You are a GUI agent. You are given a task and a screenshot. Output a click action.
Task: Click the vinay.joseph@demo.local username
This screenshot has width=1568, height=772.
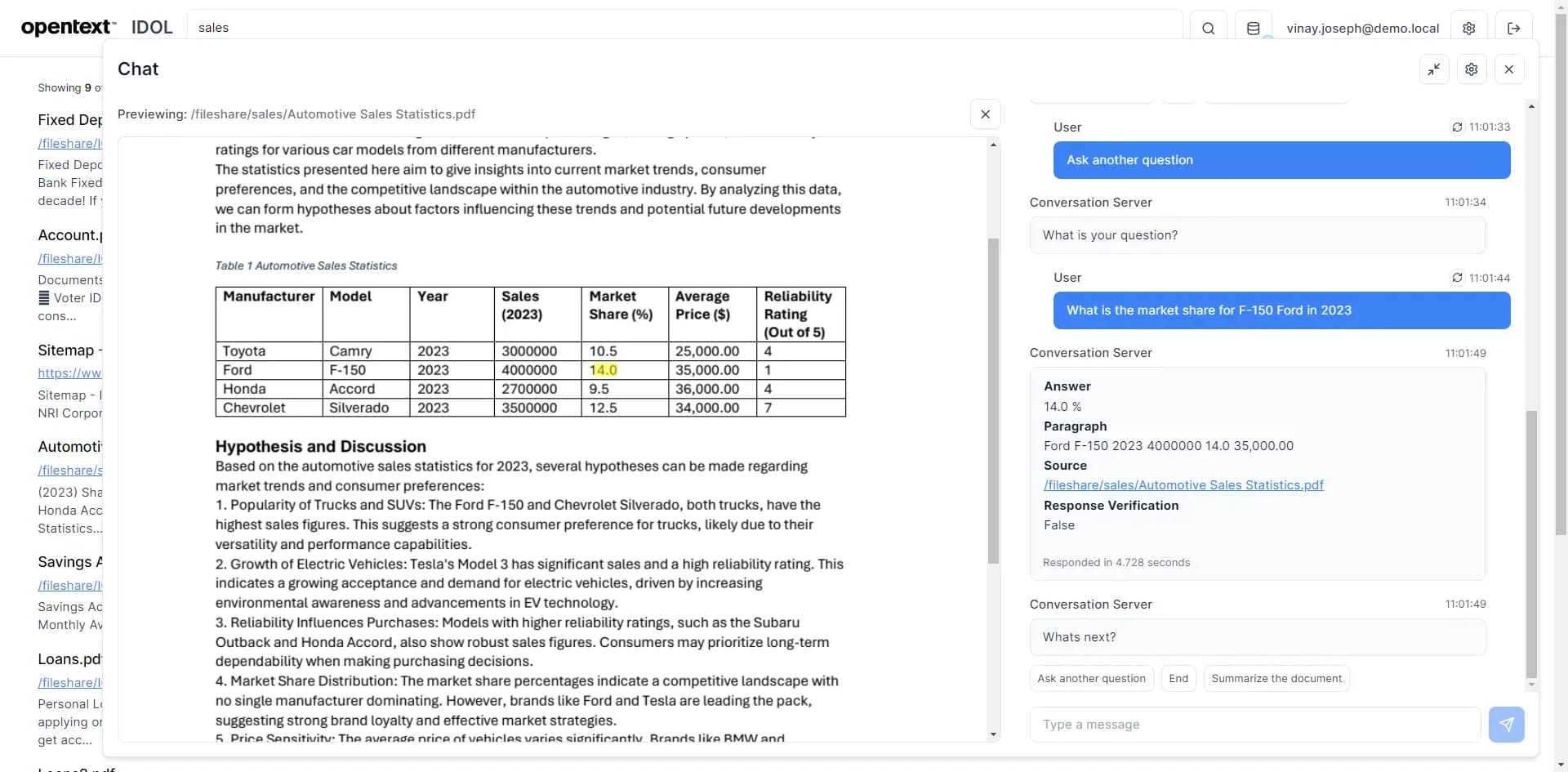pos(1363,29)
